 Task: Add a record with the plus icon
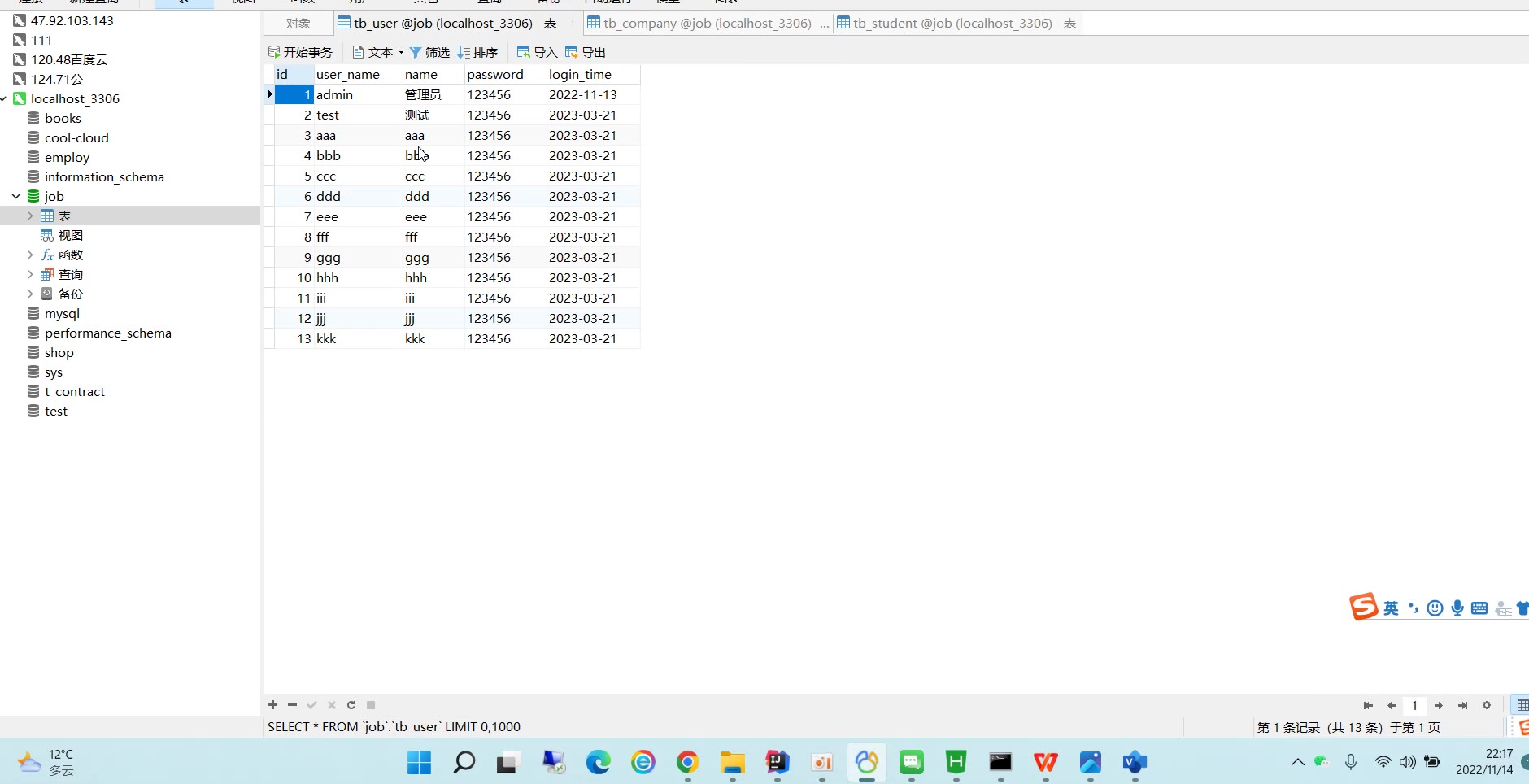[273, 705]
